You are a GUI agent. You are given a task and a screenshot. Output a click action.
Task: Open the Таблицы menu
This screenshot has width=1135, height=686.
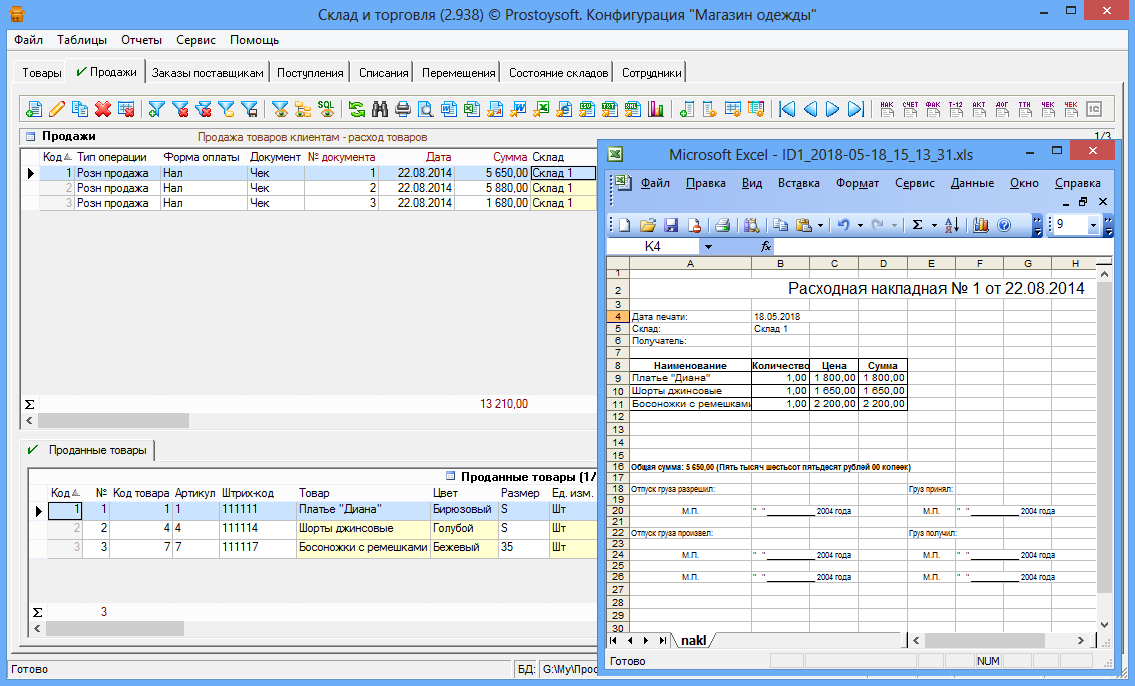(82, 40)
